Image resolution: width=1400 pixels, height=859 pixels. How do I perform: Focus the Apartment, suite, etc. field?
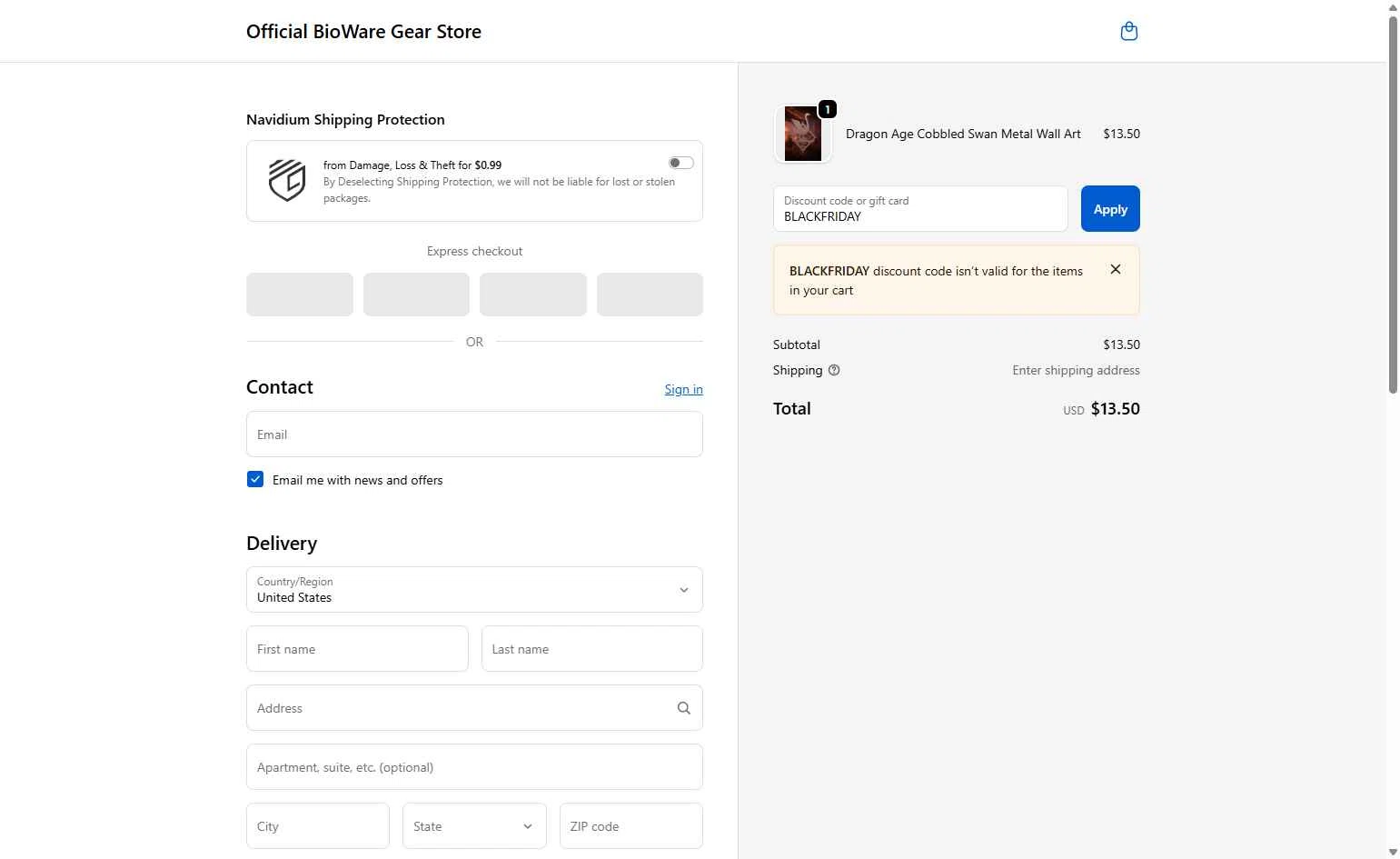click(x=474, y=767)
